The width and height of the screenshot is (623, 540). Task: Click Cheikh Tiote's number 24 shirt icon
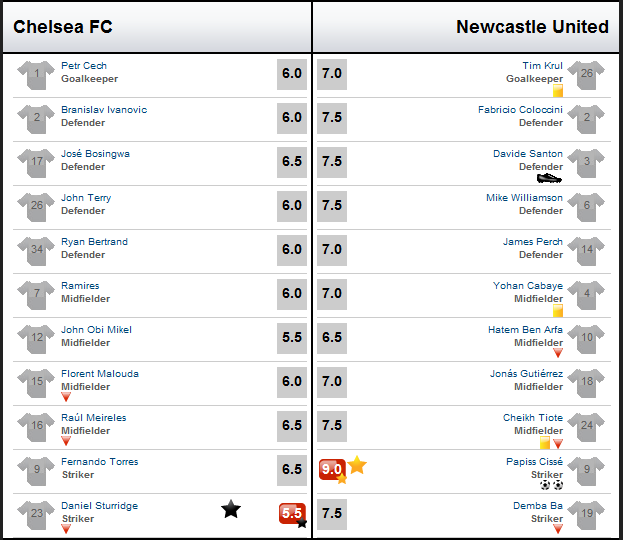coord(586,426)
